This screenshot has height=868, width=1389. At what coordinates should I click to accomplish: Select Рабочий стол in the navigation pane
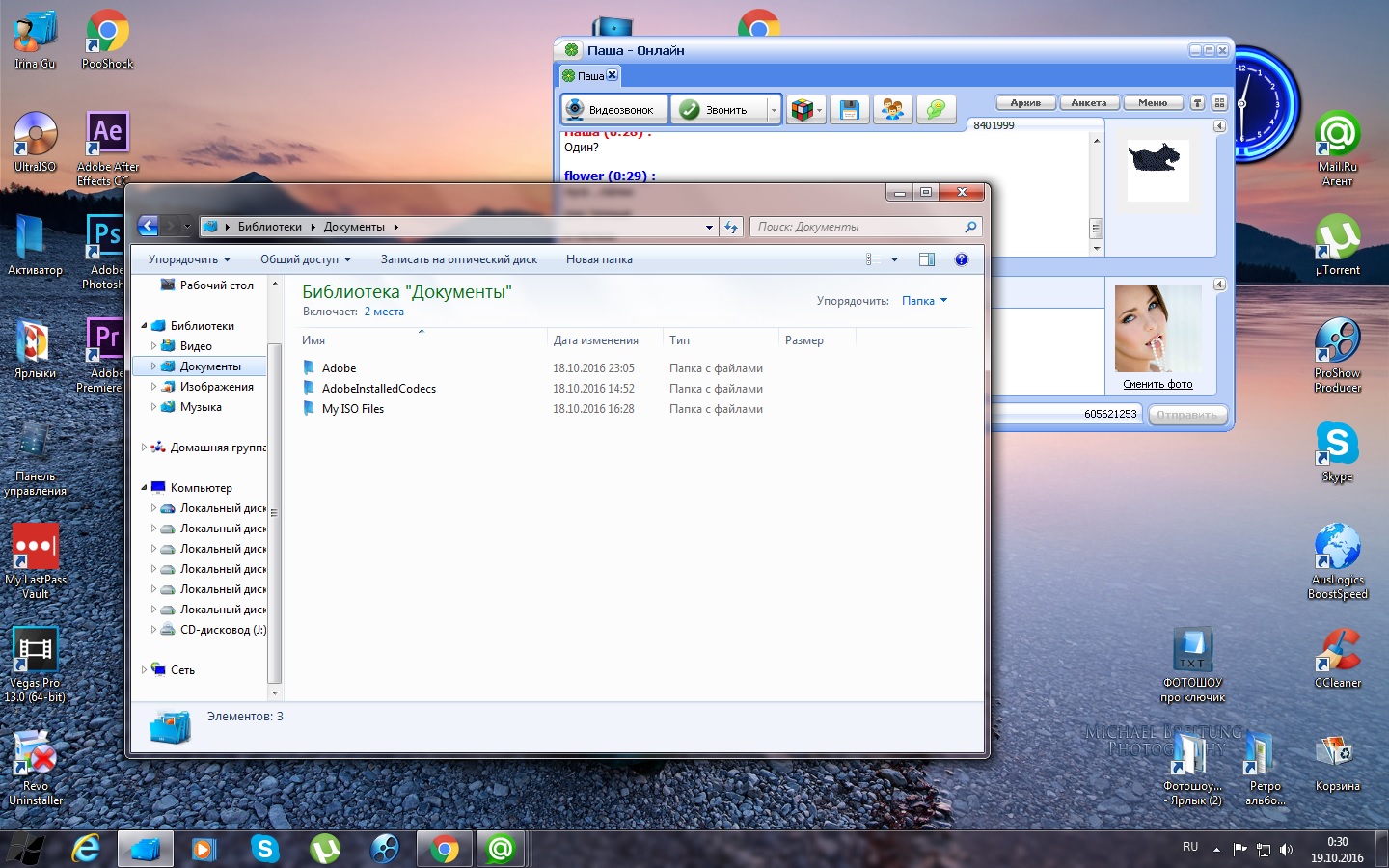[x=206, y=285]
